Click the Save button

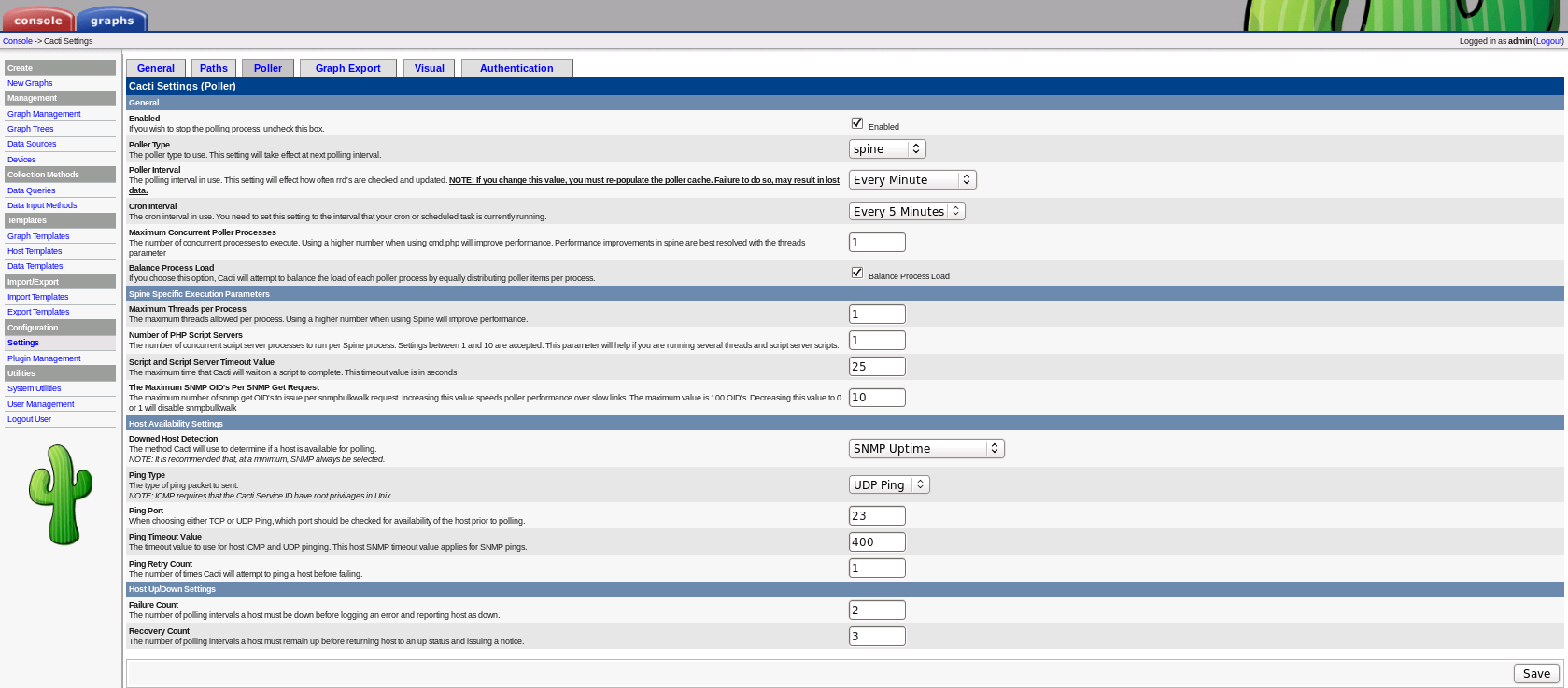[1536, 673]
